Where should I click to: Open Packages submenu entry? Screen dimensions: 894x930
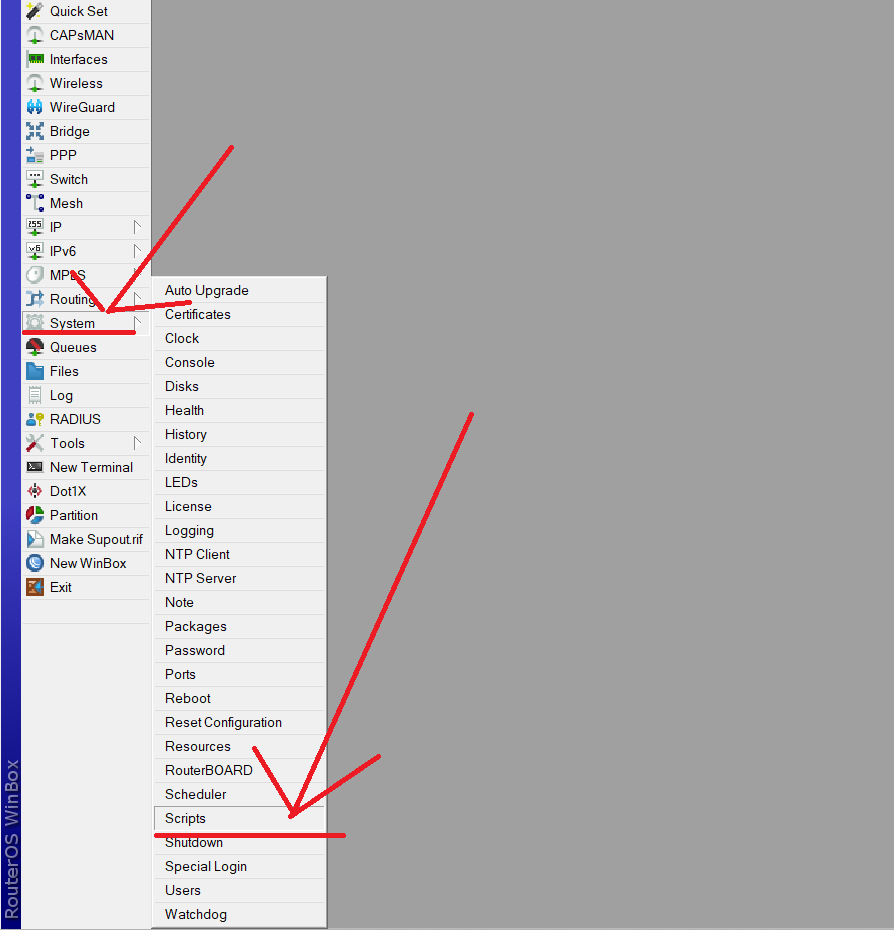240,627
